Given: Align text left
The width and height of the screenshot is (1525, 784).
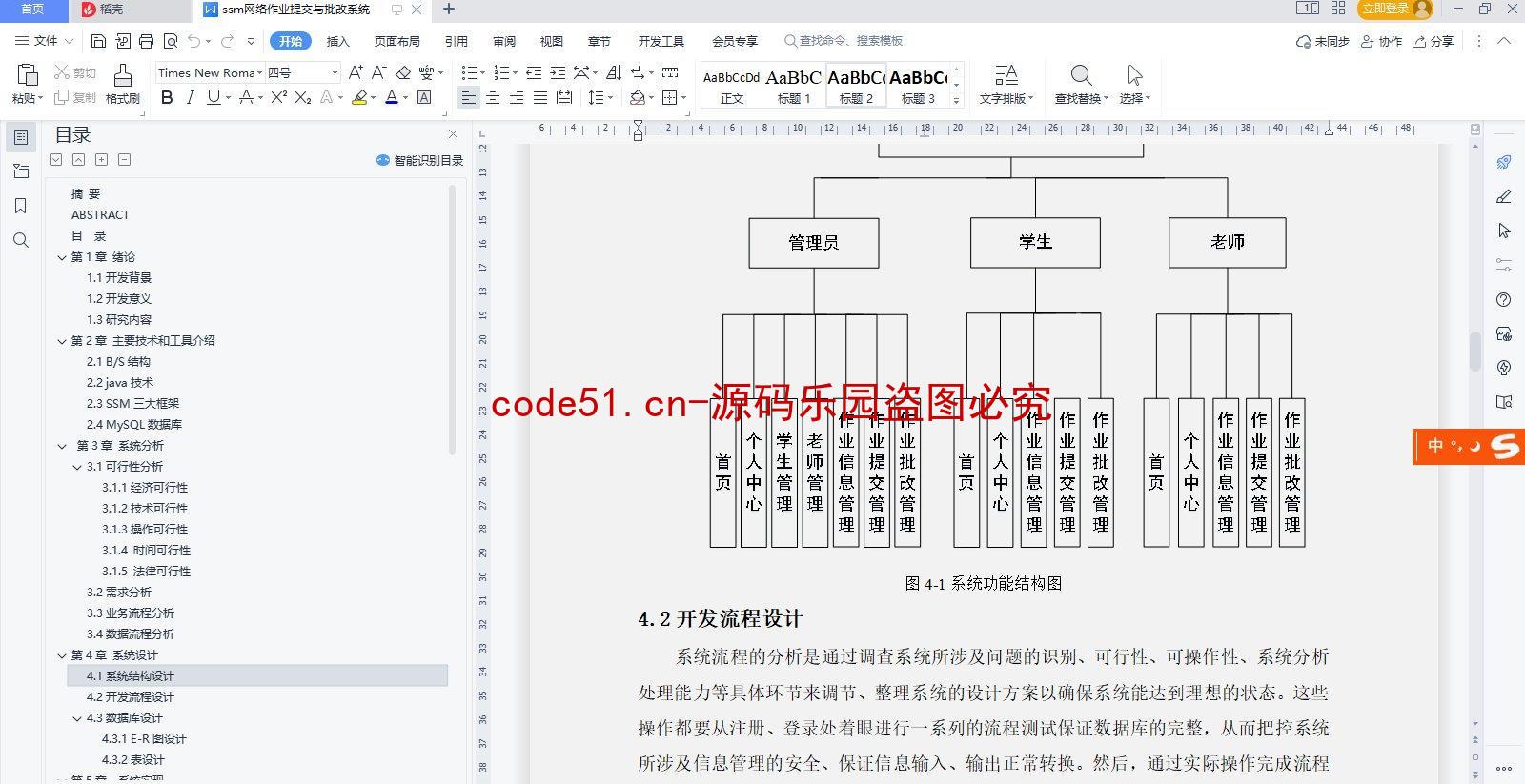Looking at the screenshot, I should pyautogui.click(x=468, y=97).
